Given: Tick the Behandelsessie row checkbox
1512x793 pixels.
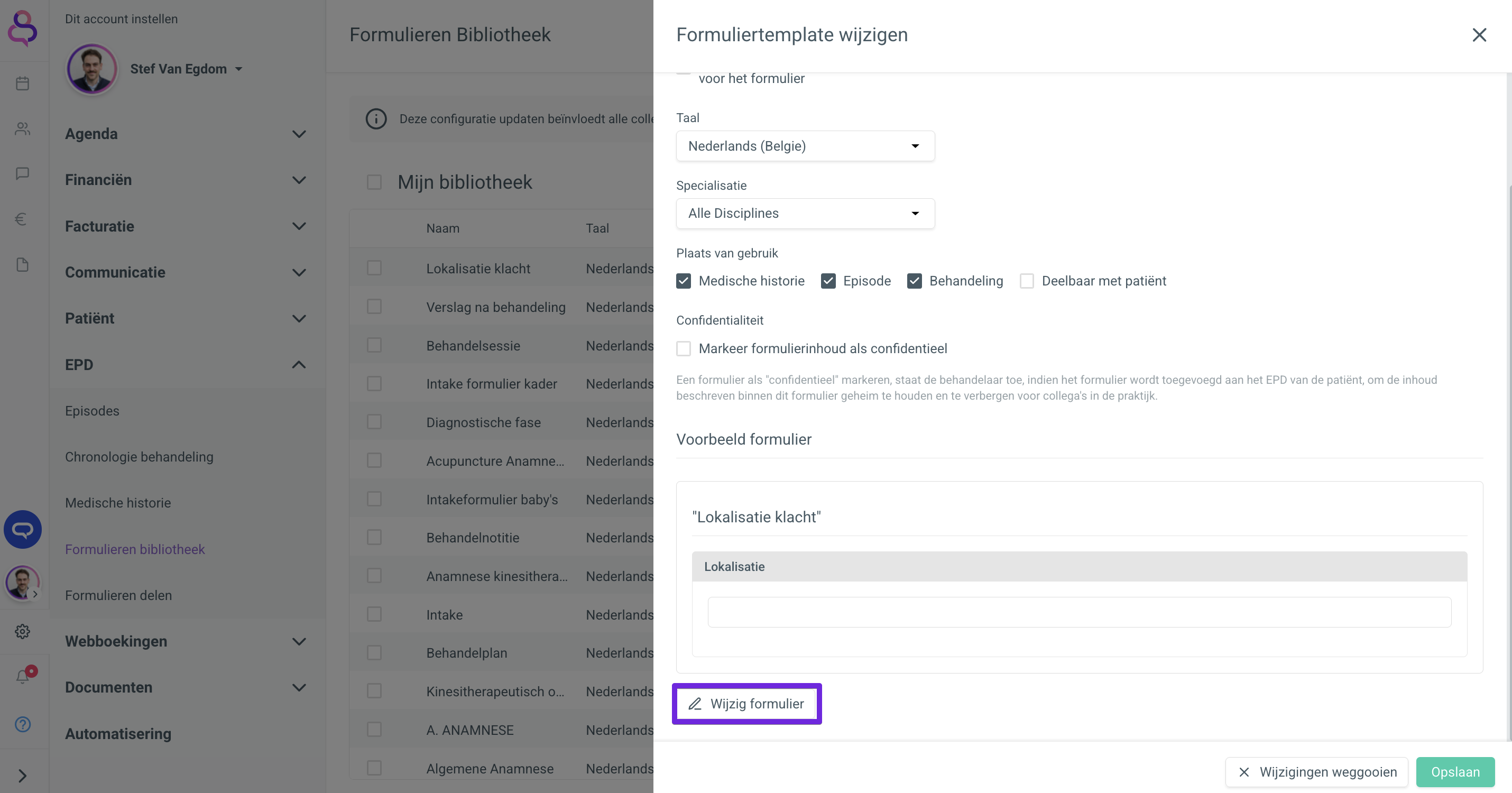Looking at the screenshot, I should point(374,345).
